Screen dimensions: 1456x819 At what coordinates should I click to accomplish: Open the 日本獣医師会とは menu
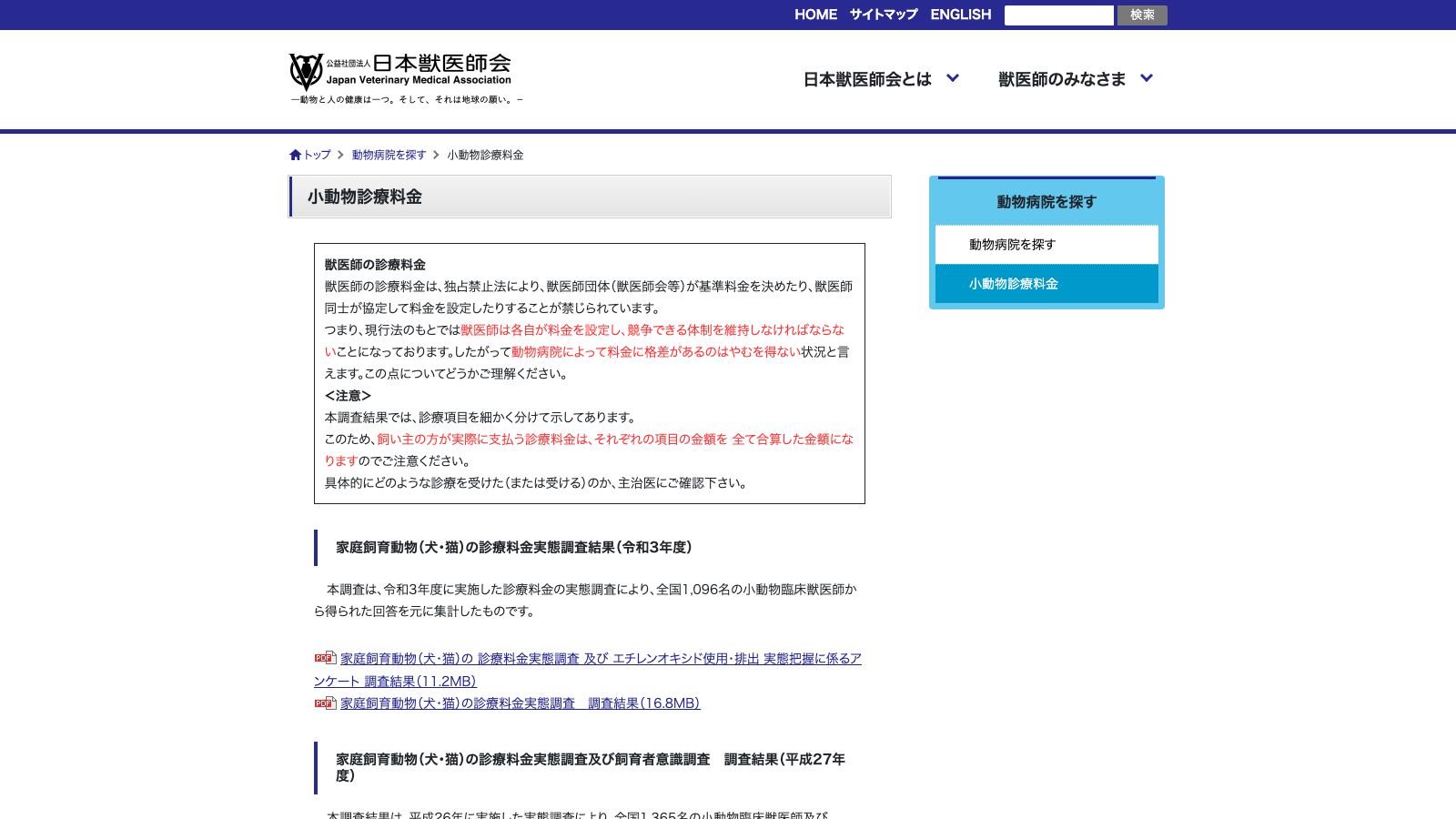coord(867,79)
